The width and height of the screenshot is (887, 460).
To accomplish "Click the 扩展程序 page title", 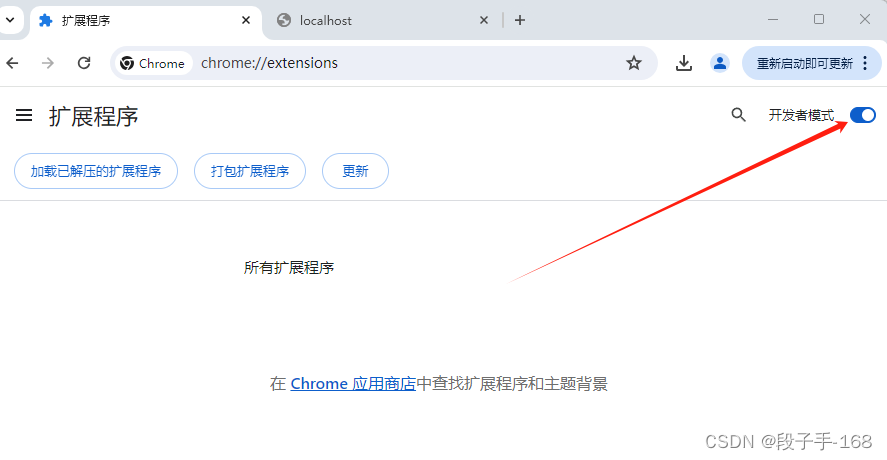I will (x=93, y=116).
